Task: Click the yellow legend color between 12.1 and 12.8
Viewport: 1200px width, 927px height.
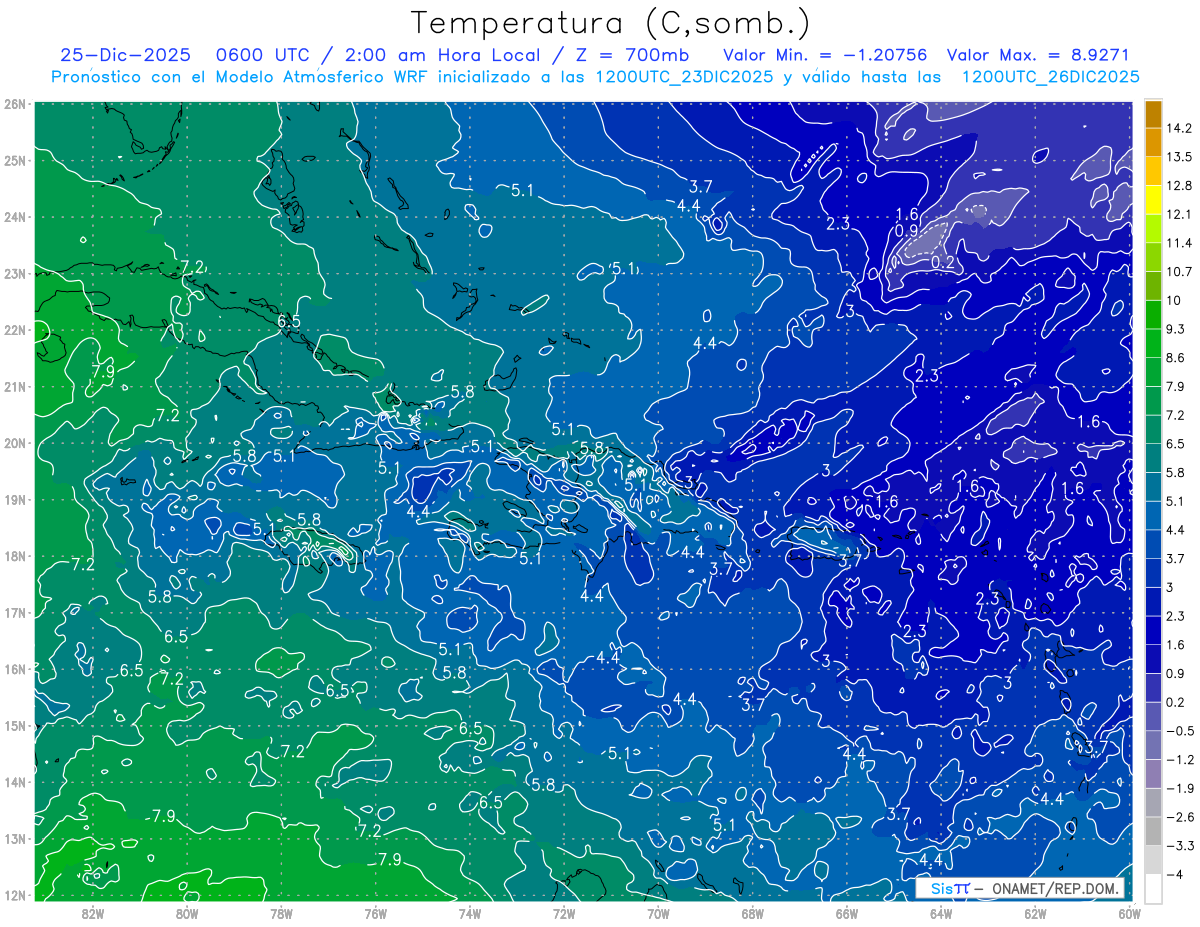Action: point(1153,200)
